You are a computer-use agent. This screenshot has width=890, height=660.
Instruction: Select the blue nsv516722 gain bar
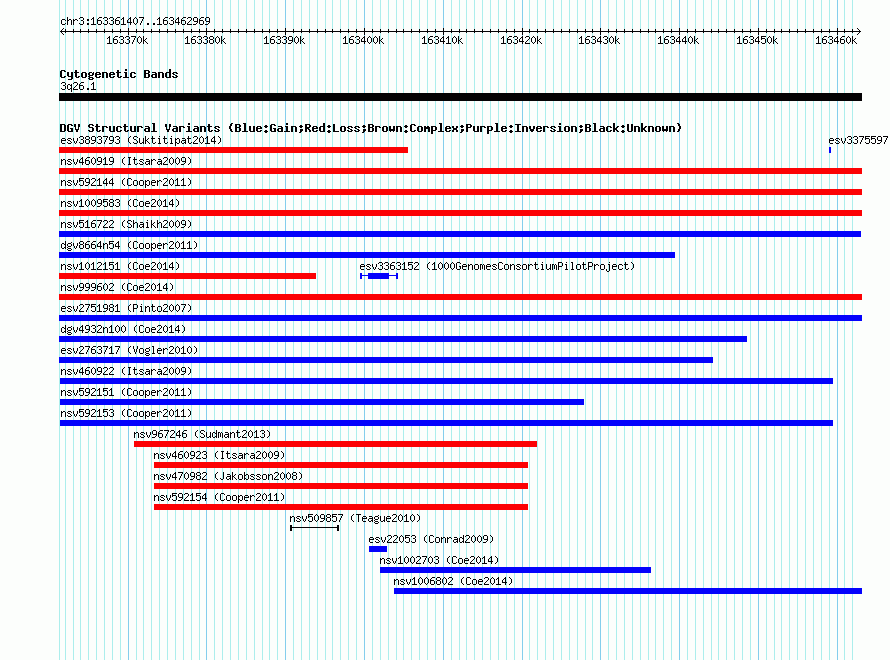(460, 234)
